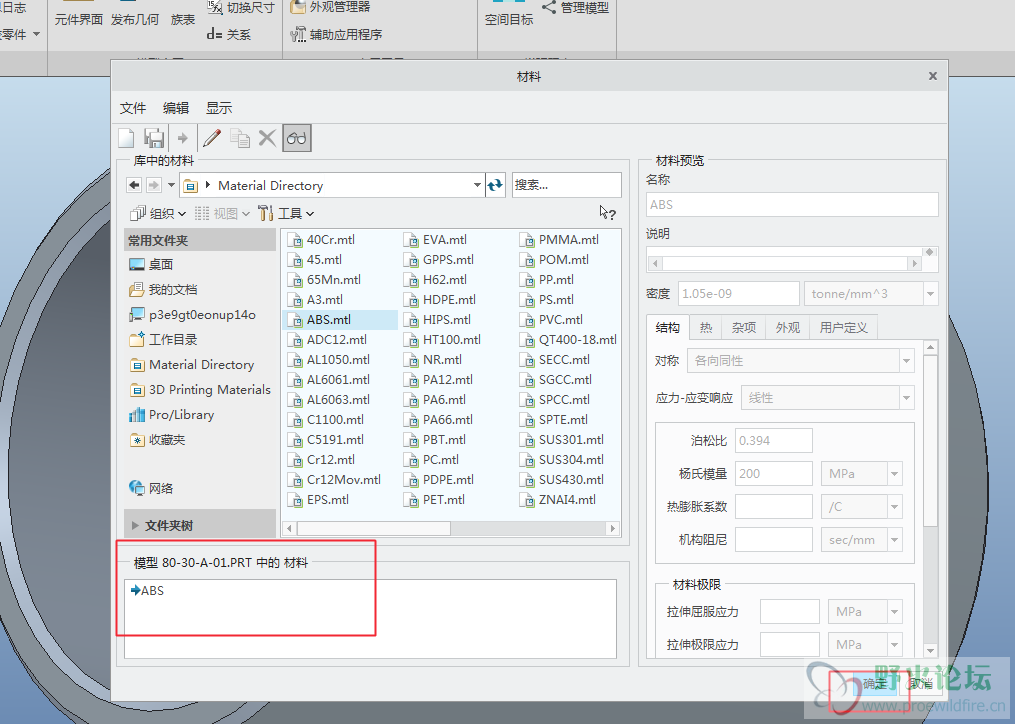Click the context help cursor icon

click(607, 213)
